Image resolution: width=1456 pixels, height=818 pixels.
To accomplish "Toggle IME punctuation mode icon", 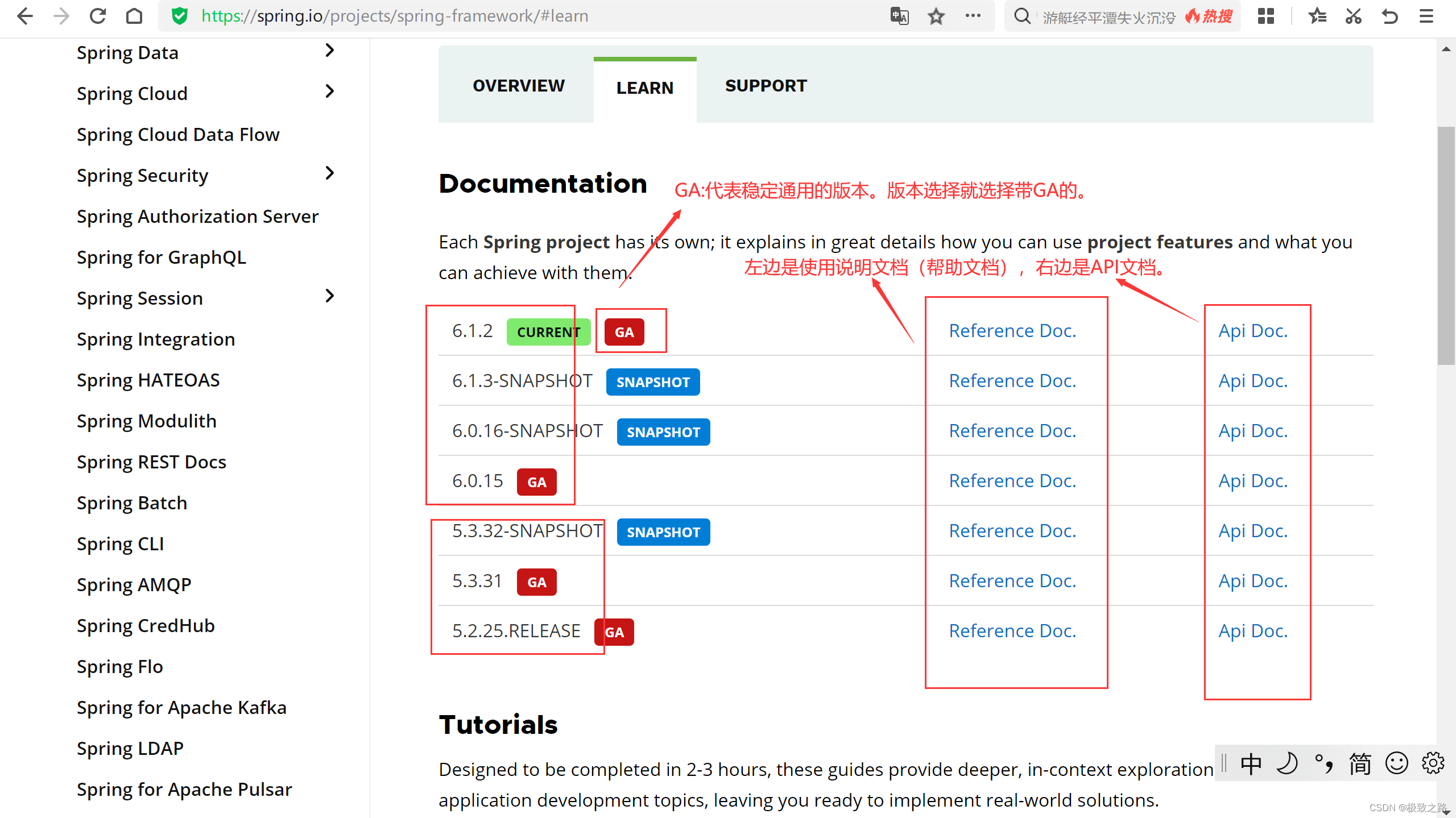I will 1323,763.
